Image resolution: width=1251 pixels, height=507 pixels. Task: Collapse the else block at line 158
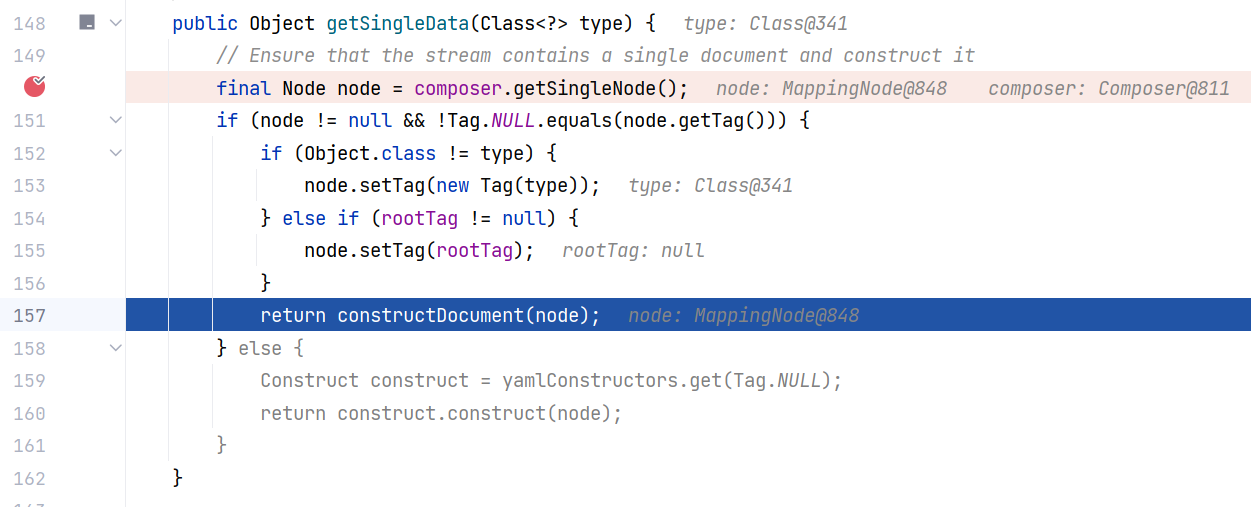click(115, 348)
